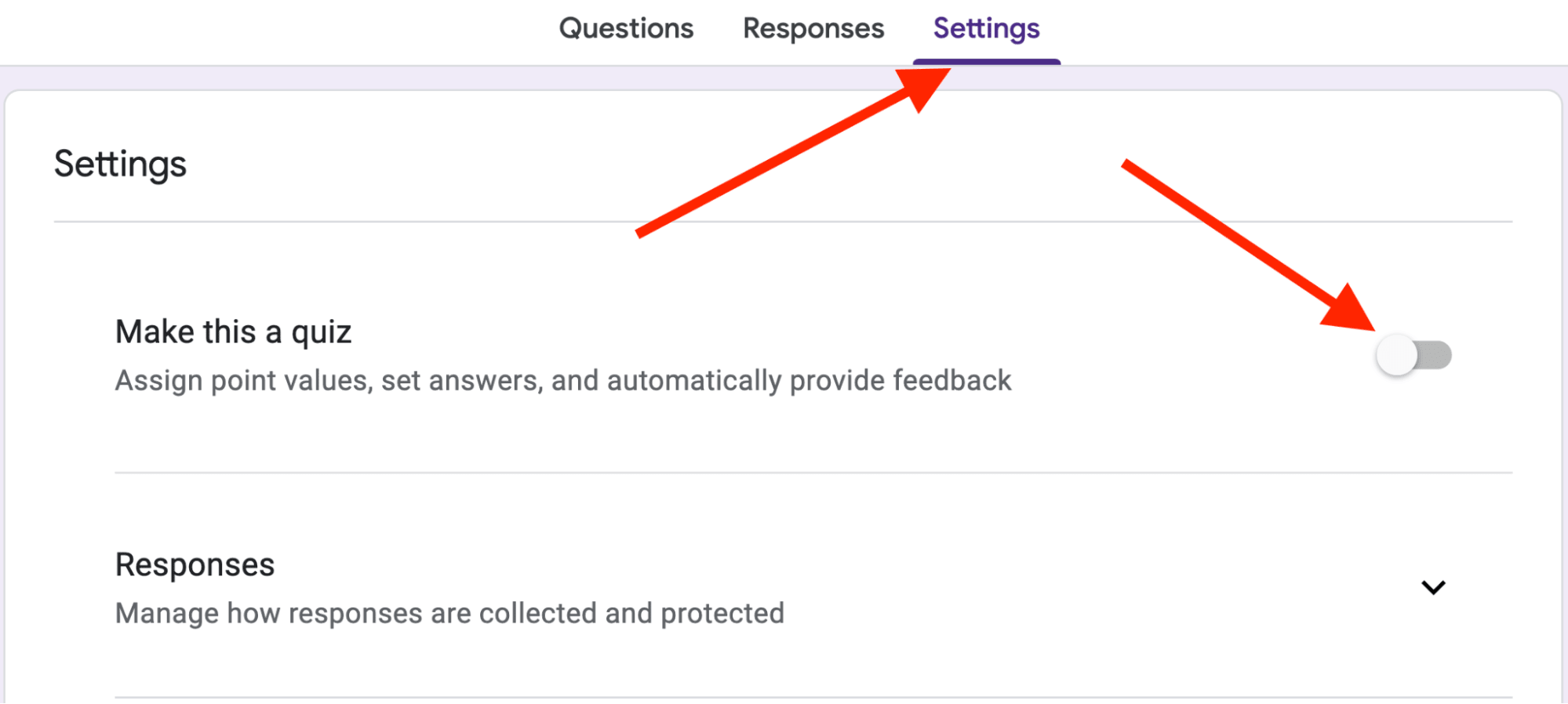Viewport: 1568px width, 704px height.
Task: Click the Questions navigation link
Action: click(x=625, y=28)
